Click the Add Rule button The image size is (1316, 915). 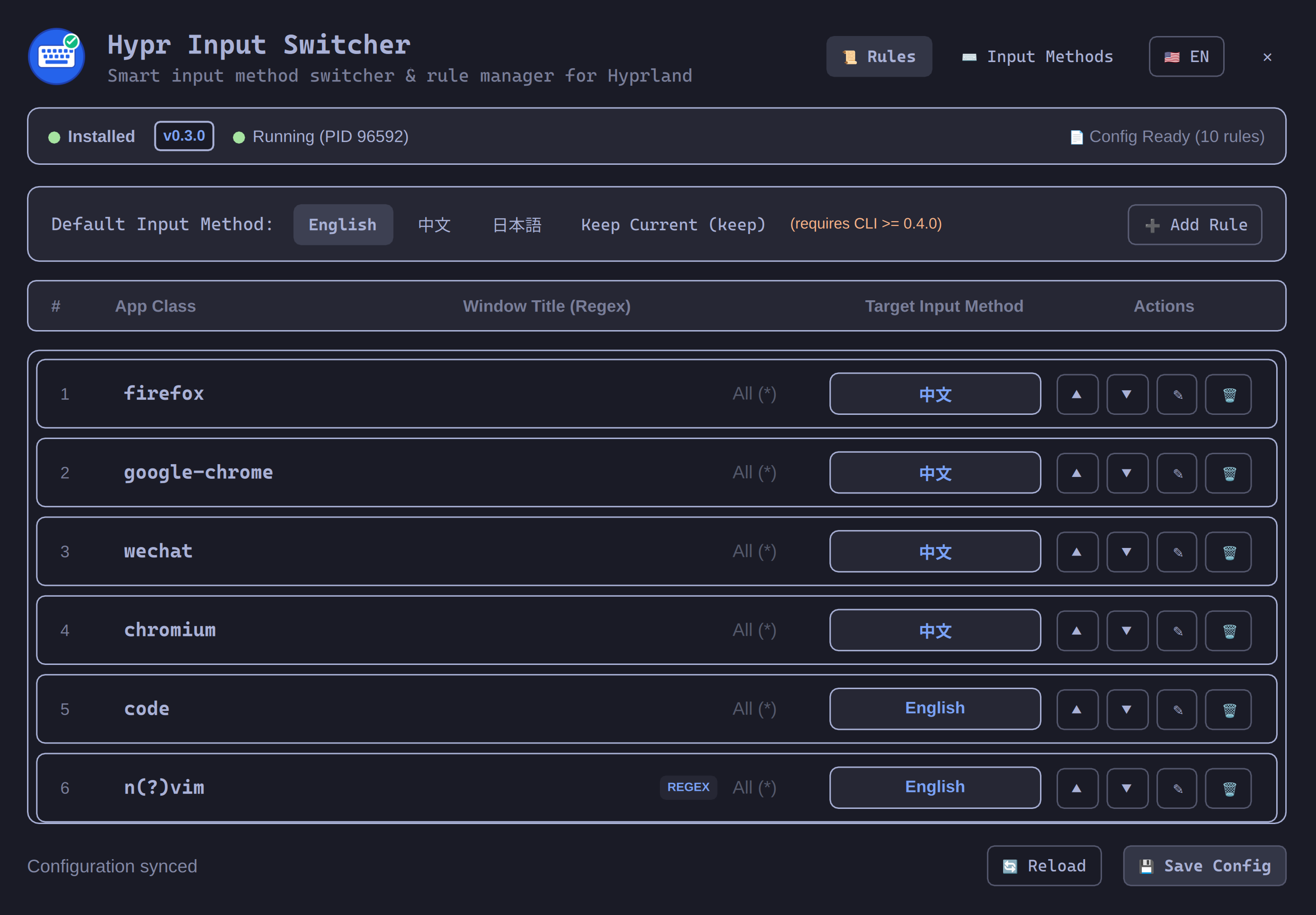[x=1195, y=225]
